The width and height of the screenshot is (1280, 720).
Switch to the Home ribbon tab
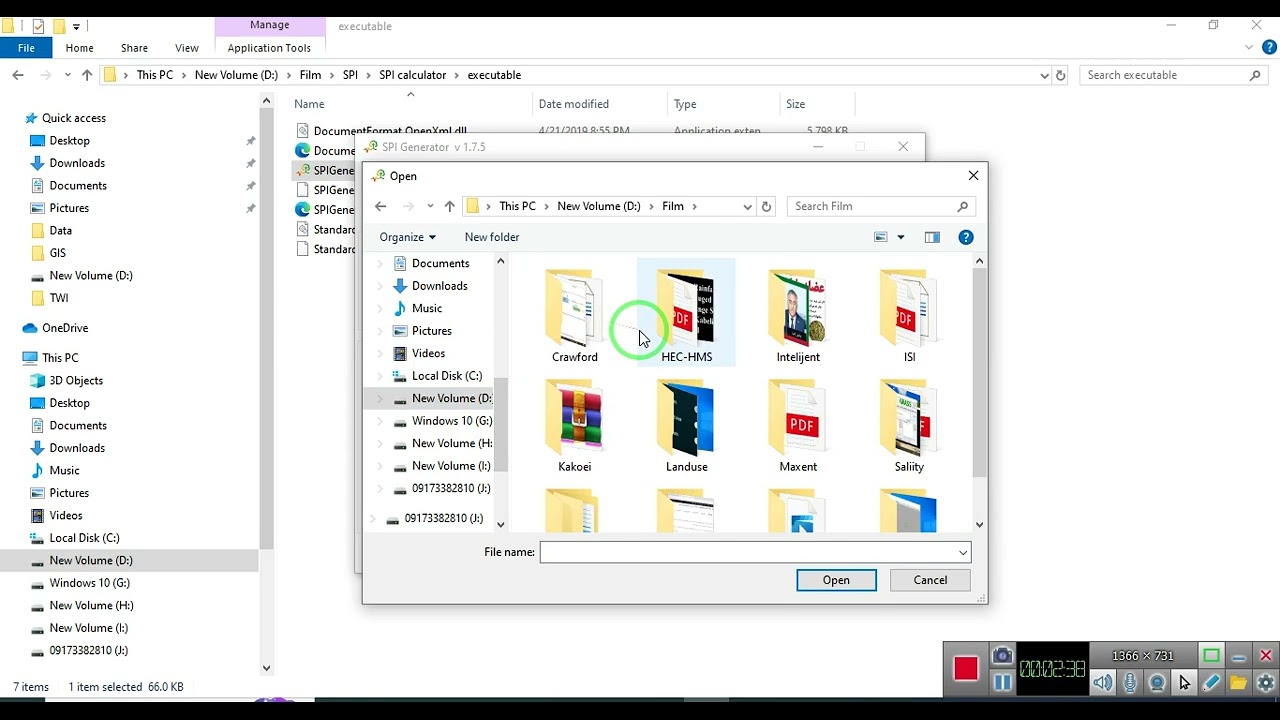tap(79, 48)
